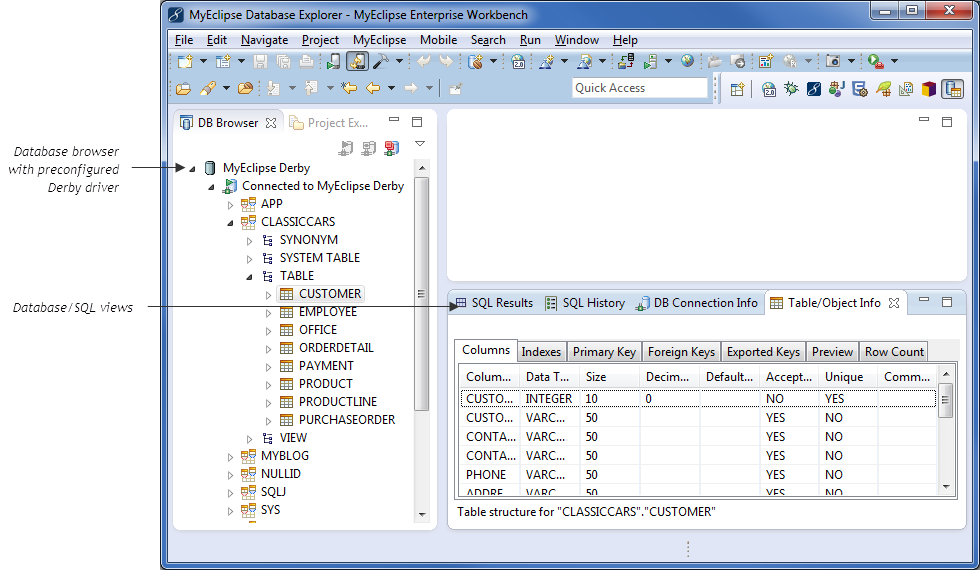Screen dimensions: 980x570
Task: Click the camera capture toolbar icon
Action: 832,62
